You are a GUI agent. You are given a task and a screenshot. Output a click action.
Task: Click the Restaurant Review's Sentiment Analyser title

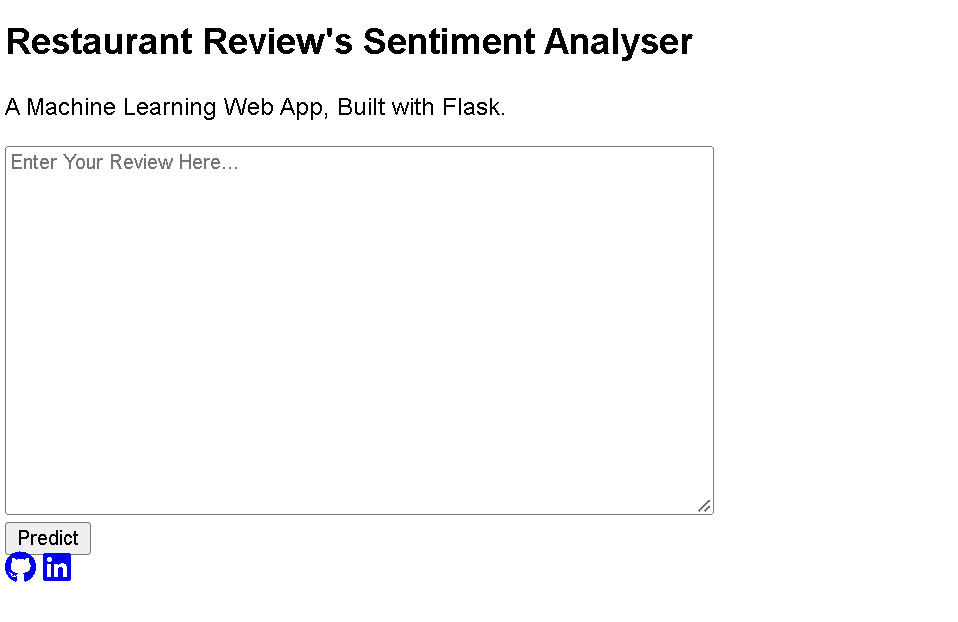coord(349,41)
